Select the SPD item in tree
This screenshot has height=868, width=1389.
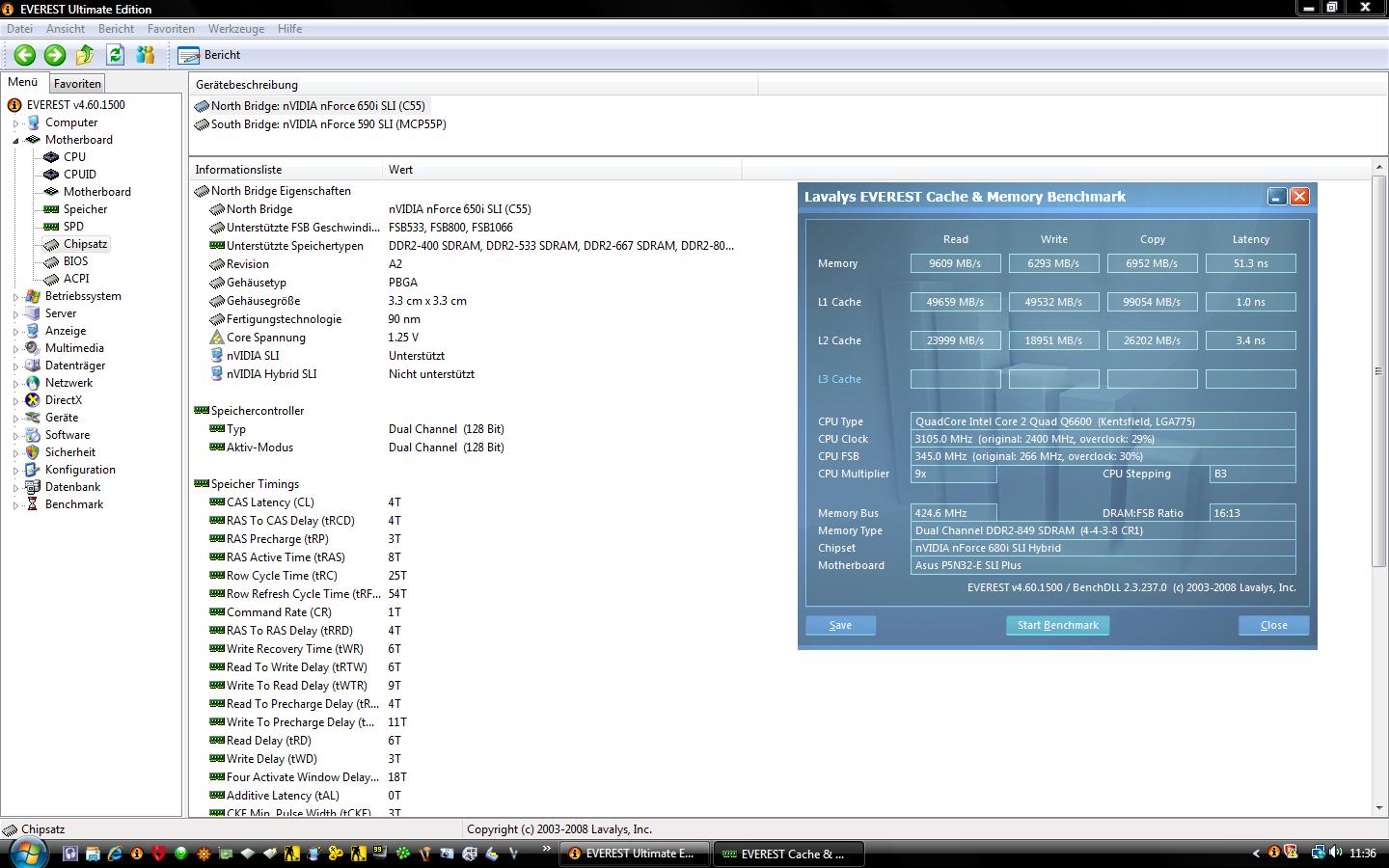73,227
